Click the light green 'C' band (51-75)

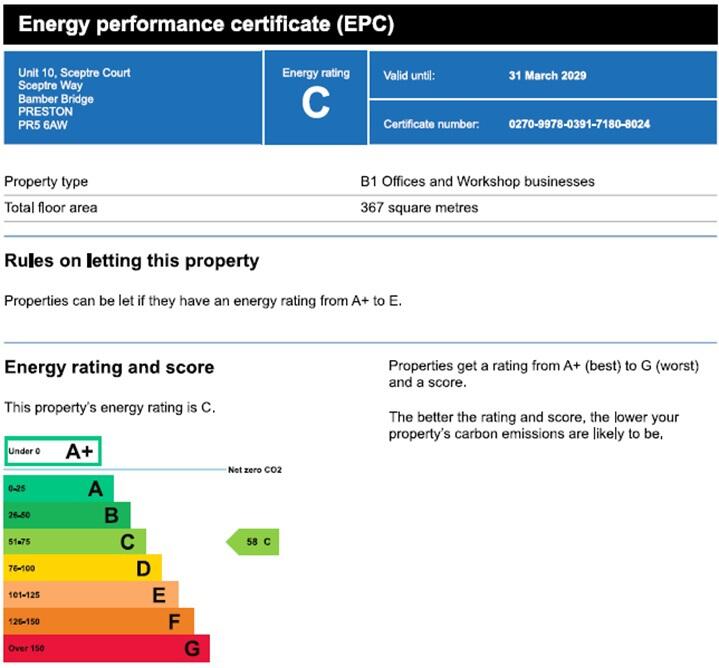tap(75, 542)
